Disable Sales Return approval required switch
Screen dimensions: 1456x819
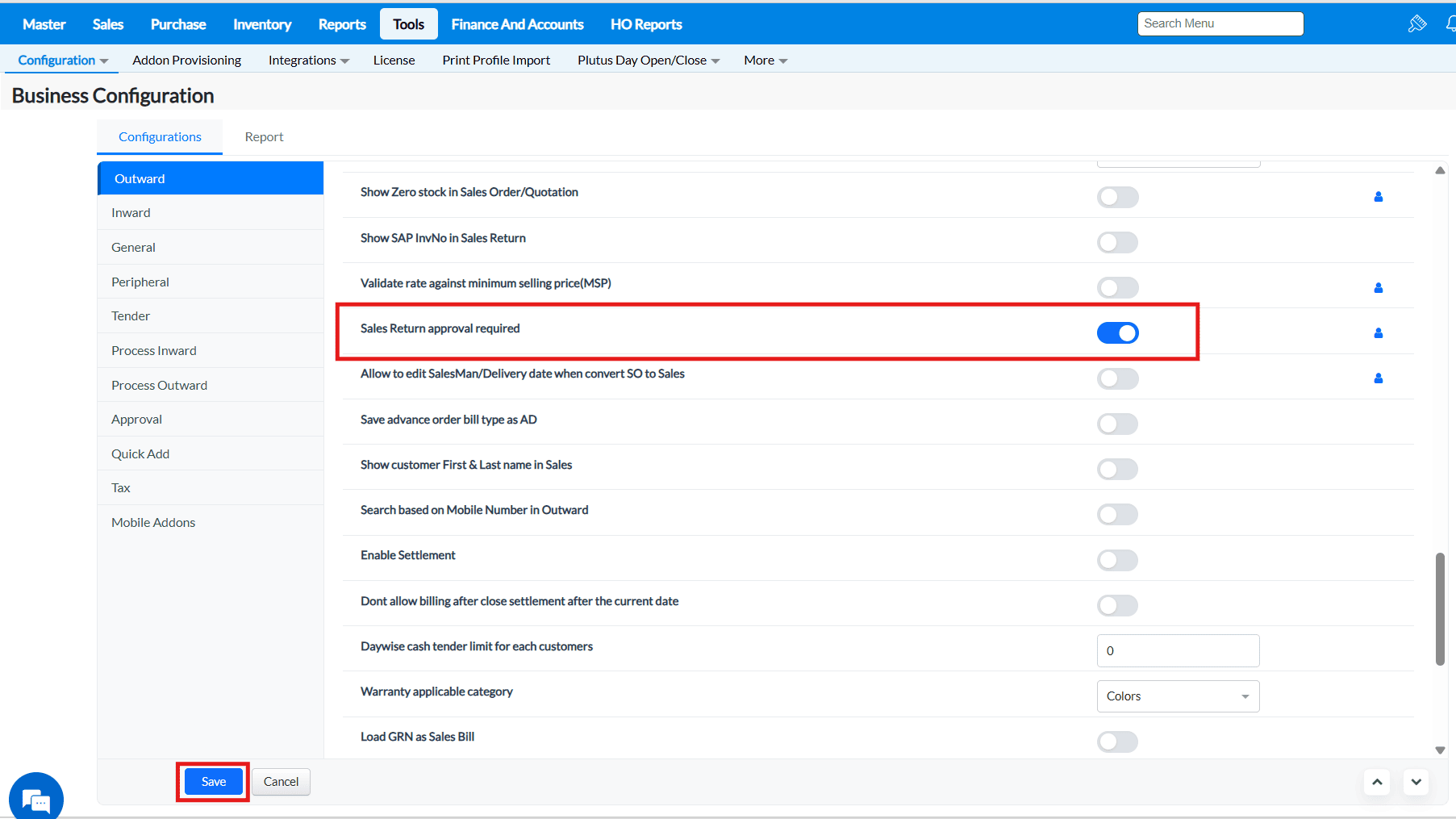[1117, 332]
